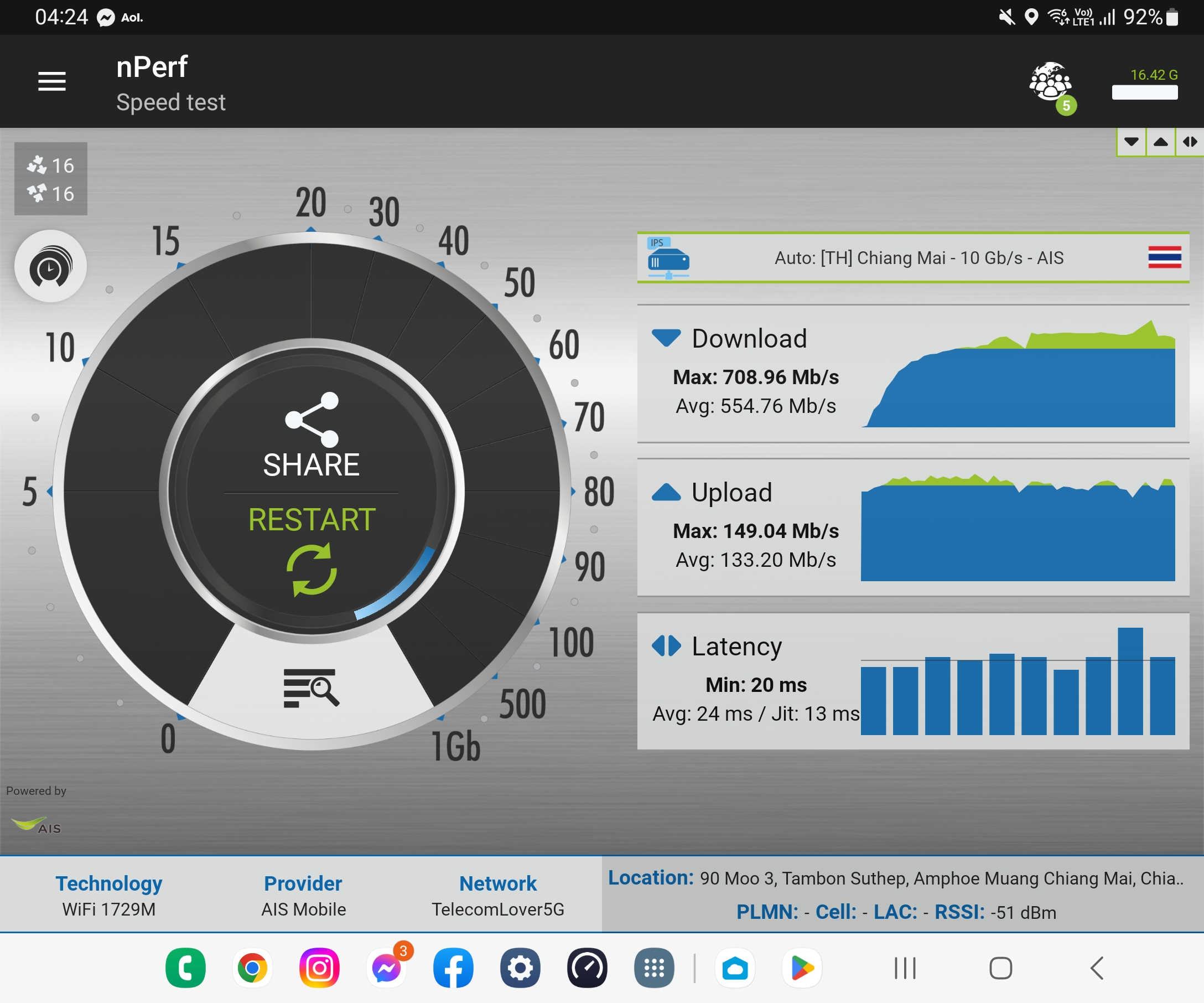Open the green phone app in taskbar
The width and height of the screenshot is (1204, 1003).
[x=185, y=968]
